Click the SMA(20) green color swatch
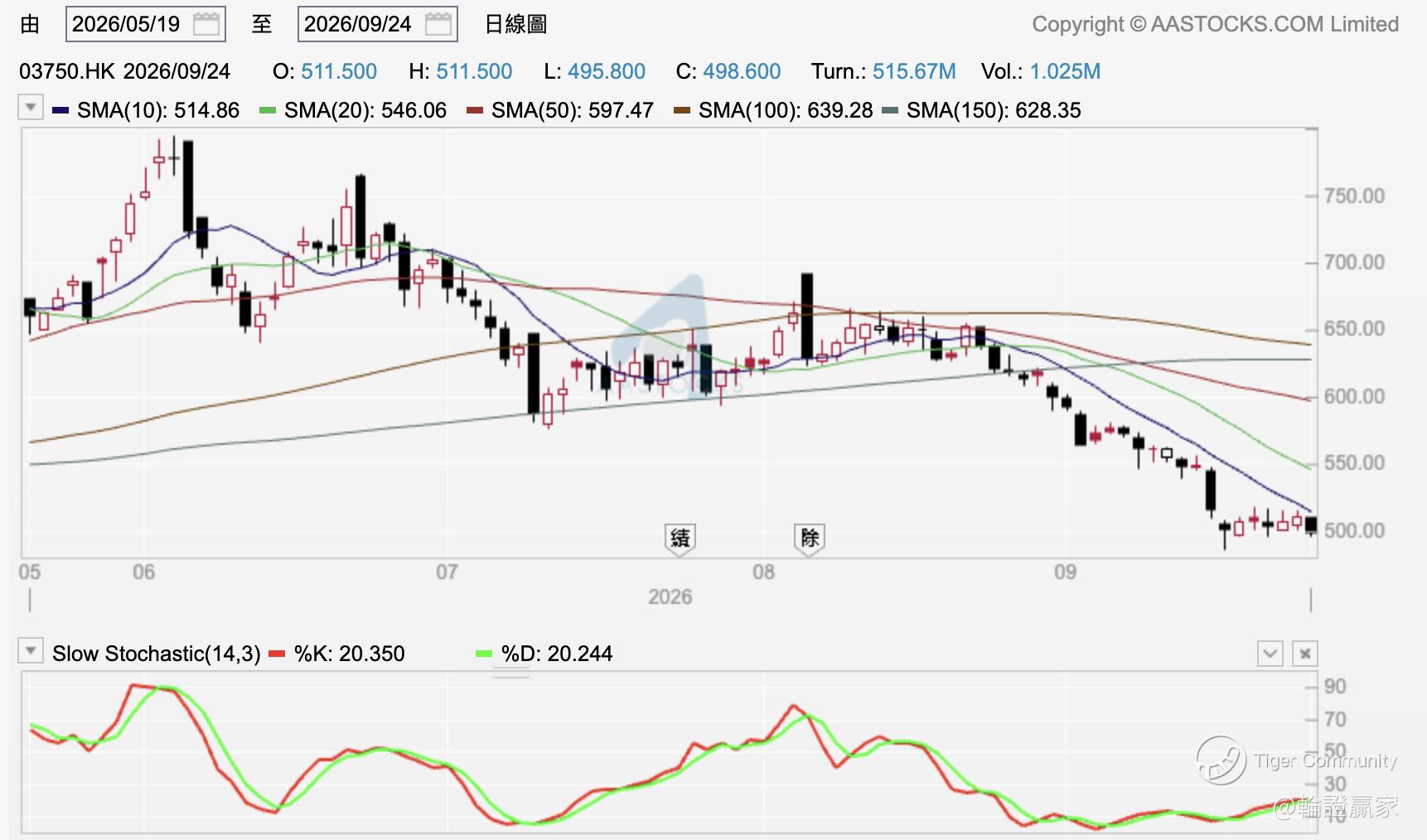 (x=267, y=110)
